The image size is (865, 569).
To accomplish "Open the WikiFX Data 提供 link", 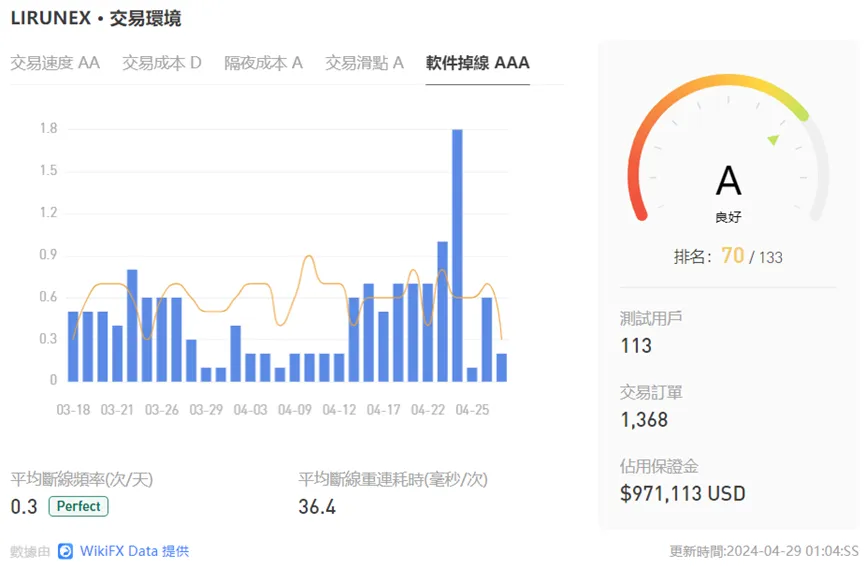I will [x=134, y=551].
